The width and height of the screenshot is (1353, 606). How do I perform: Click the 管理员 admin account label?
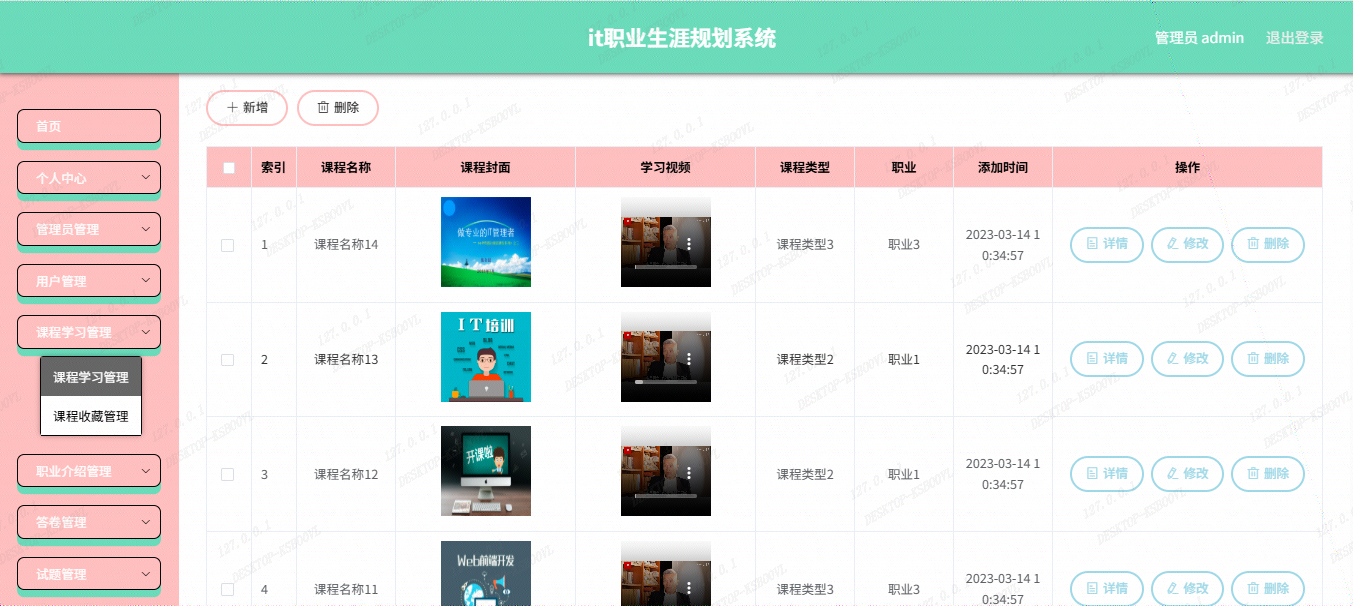[1200, 38]
